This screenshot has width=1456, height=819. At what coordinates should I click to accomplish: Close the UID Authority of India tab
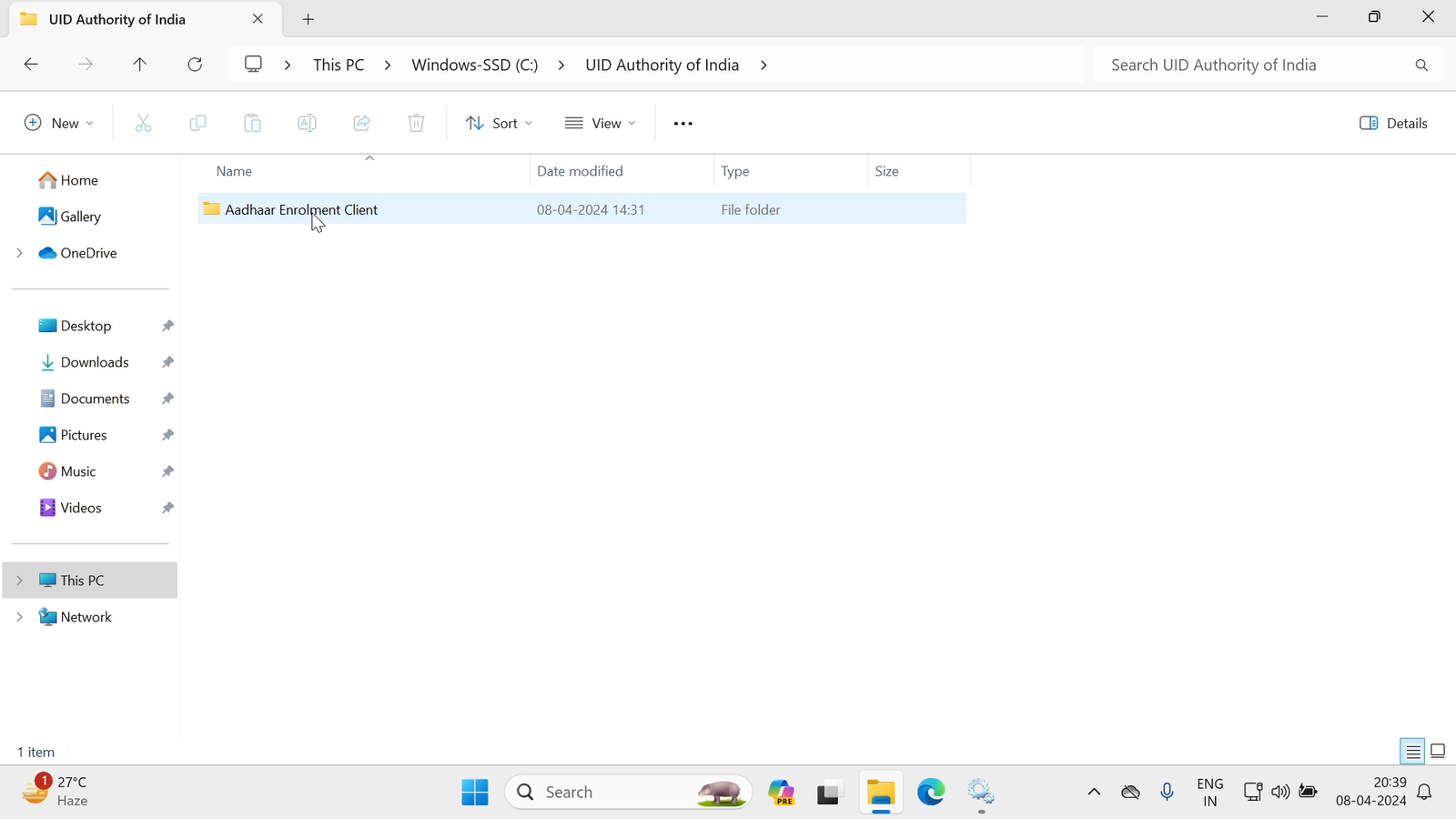coord(258,19)
